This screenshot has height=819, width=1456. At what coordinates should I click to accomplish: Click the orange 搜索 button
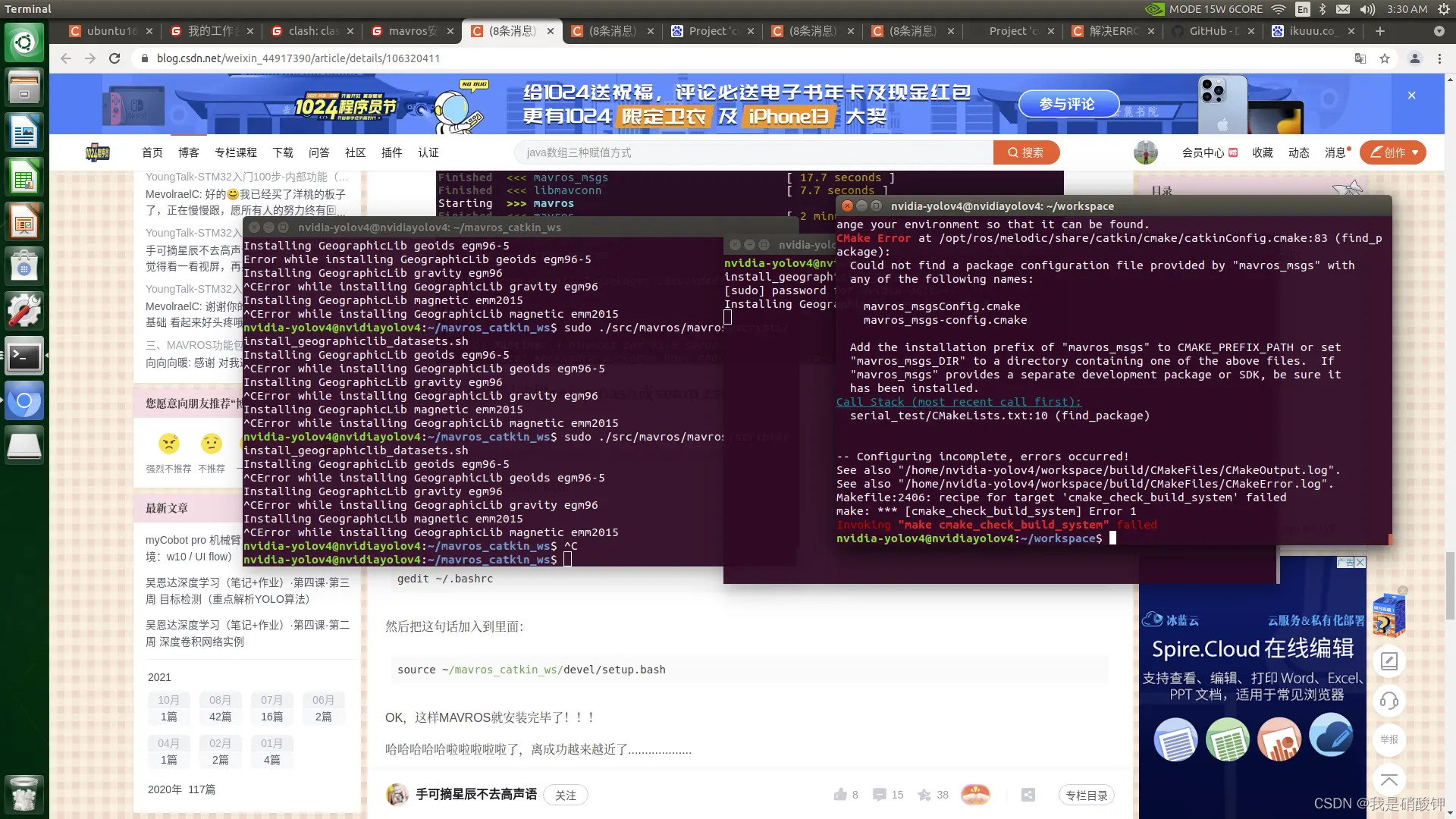pyautogui.click(x=1026, y=152)
